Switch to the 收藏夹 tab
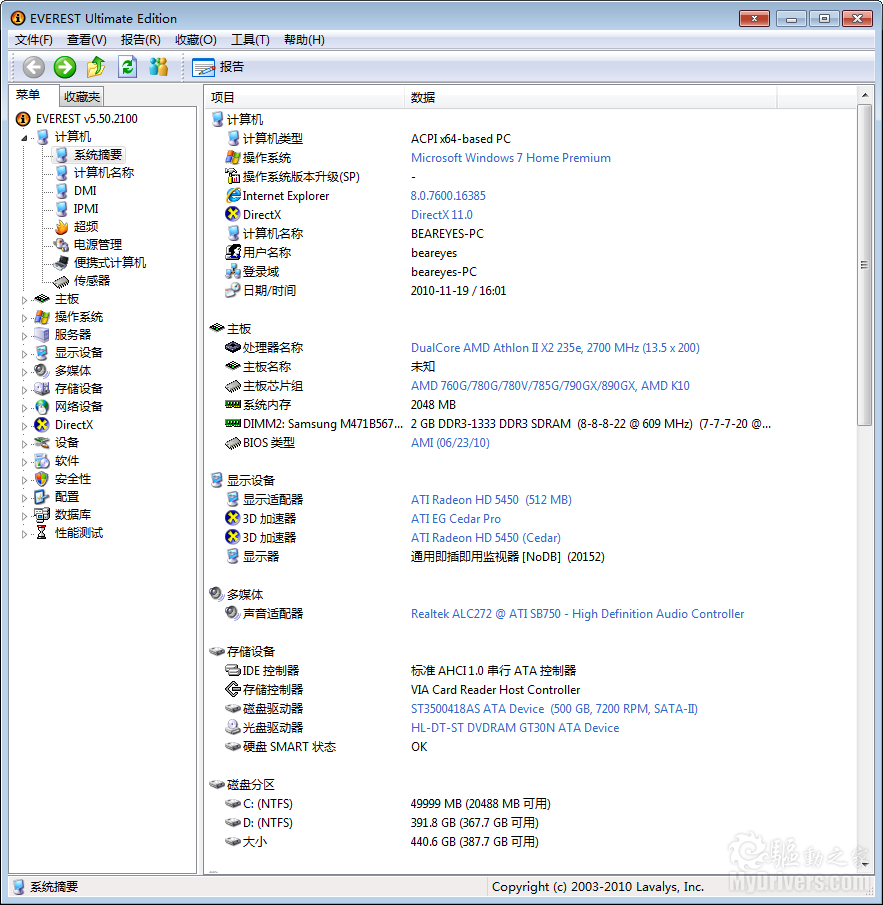 tap(81, 97)
